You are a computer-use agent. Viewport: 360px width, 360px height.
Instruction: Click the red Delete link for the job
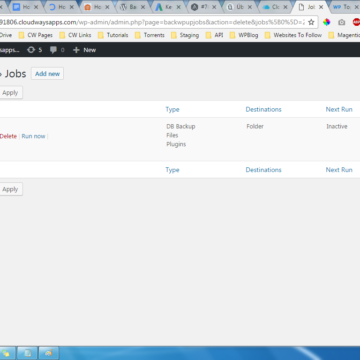click(x=8, y=136)
